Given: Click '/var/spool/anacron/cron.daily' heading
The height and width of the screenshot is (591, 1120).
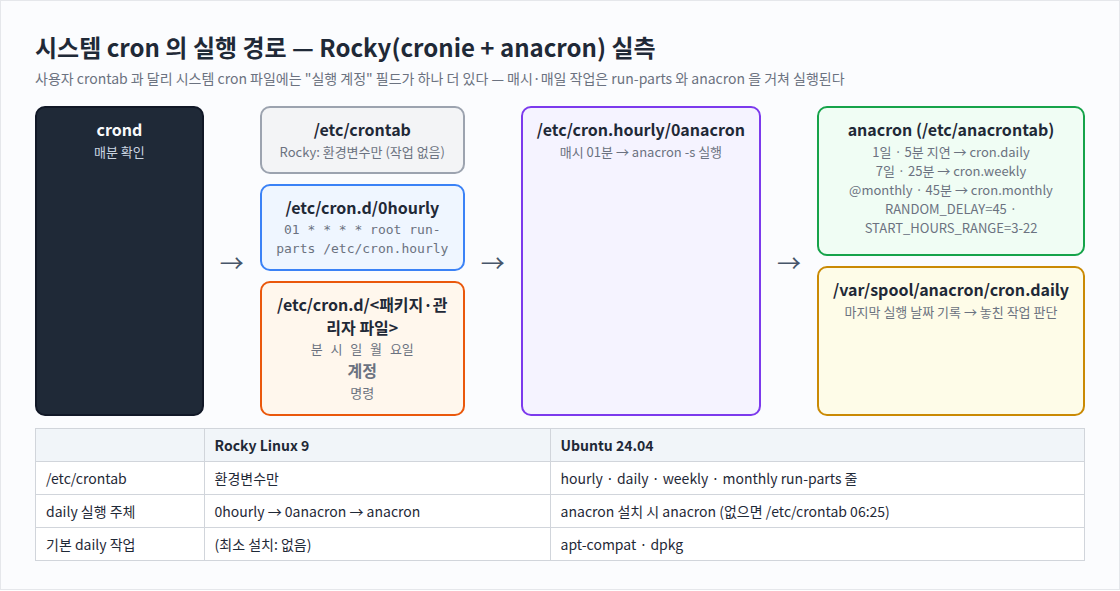Looking at the screenshot, I should 951,290.
